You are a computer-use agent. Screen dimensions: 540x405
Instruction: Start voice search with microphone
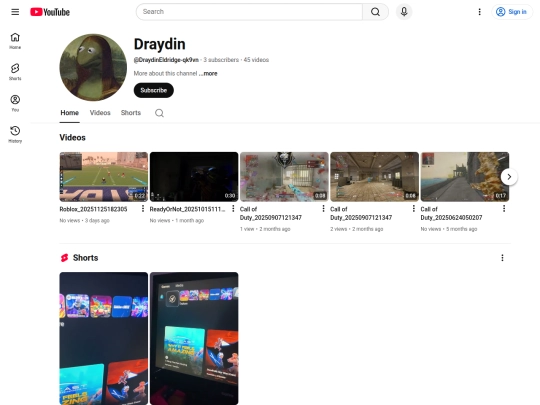click(404, 12)
